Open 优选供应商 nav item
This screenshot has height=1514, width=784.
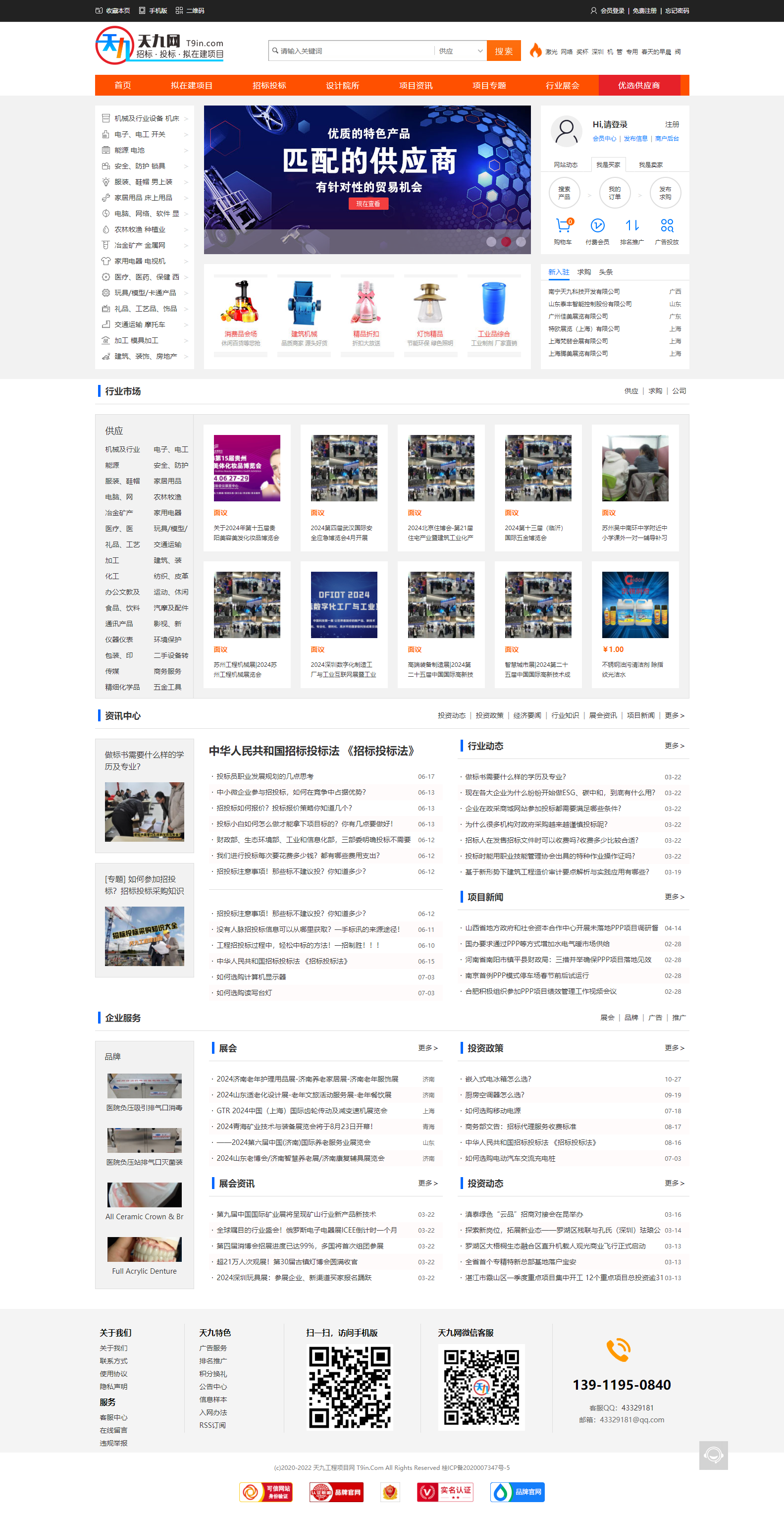[x=639, y=85]
